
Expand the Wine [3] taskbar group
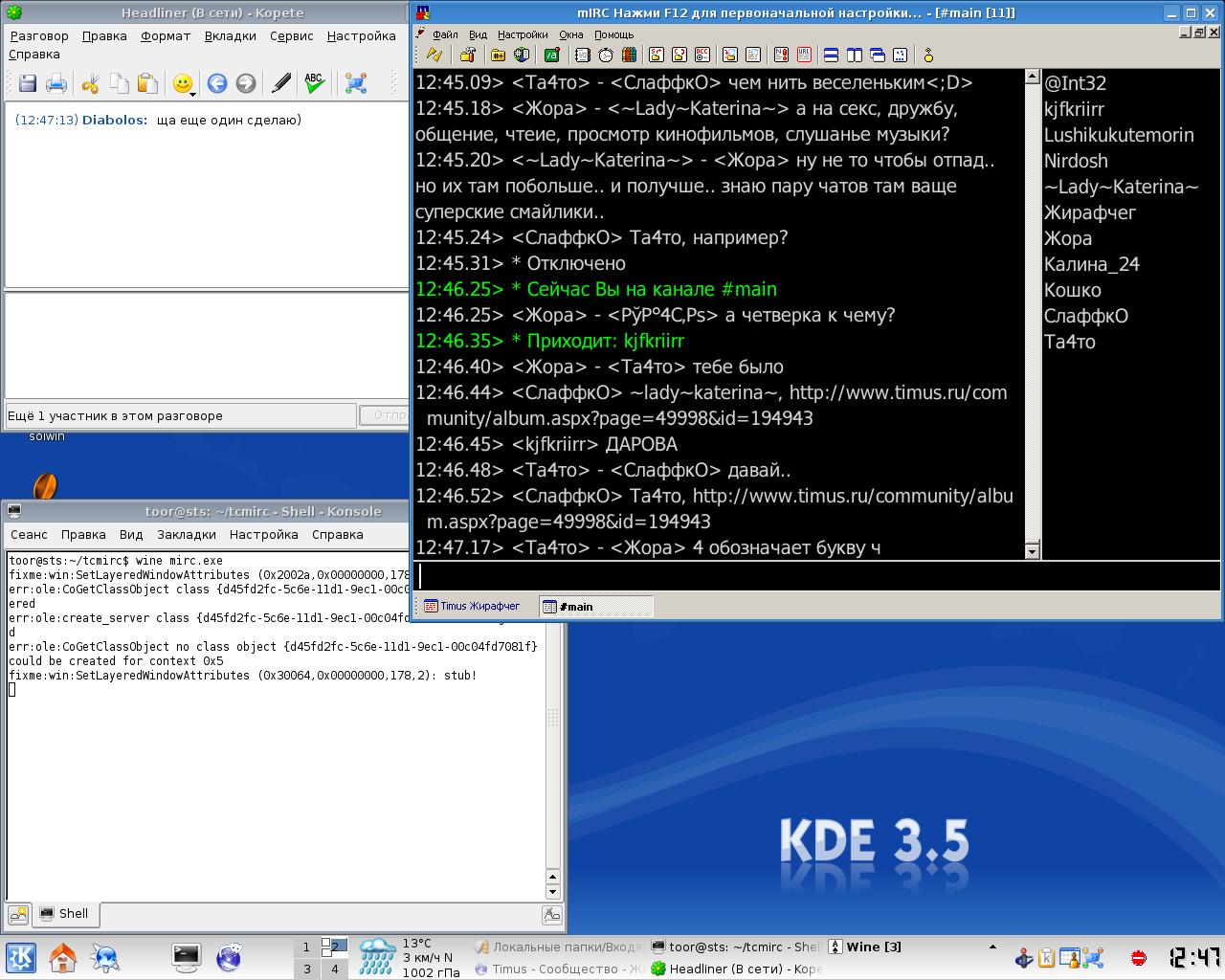click(863, 947)
